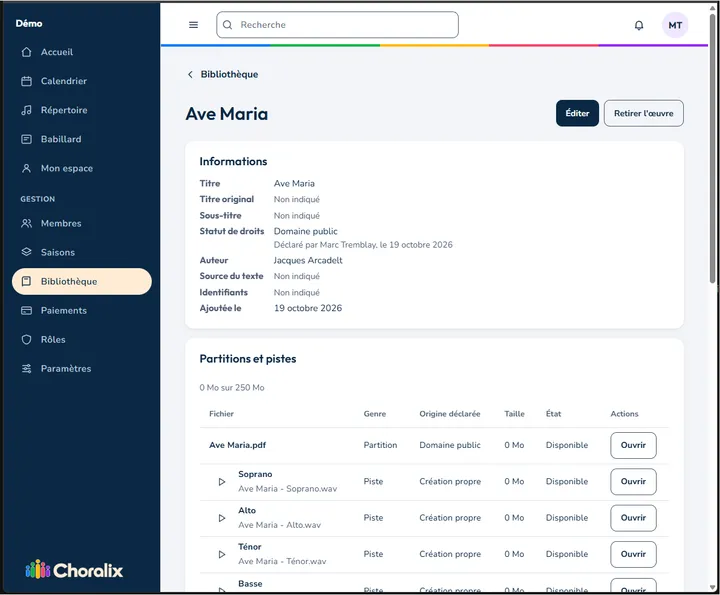Open Calendrier in the sidebar

pos(83,81)
